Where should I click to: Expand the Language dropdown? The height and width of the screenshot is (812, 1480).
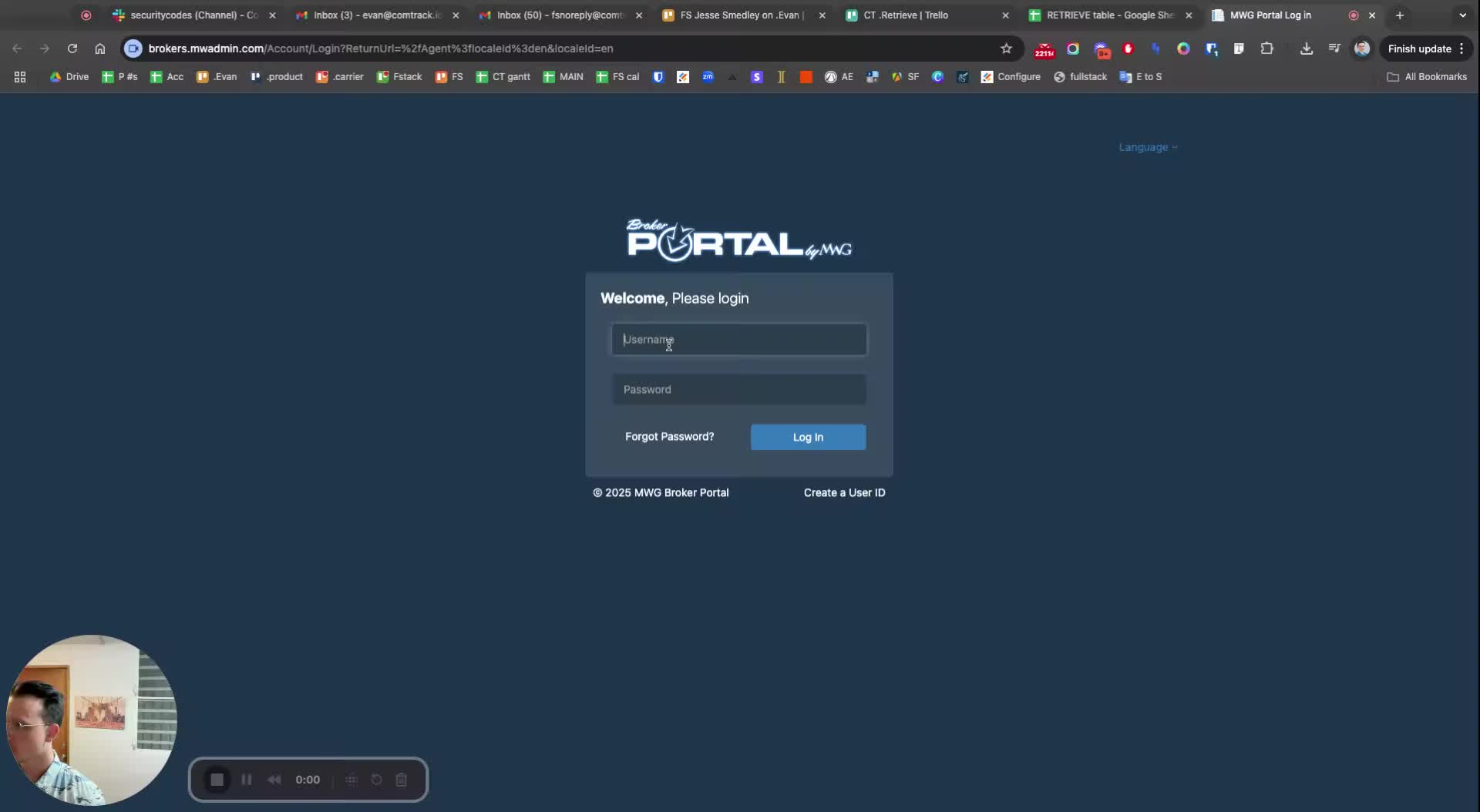click(x=1148, y=147)
